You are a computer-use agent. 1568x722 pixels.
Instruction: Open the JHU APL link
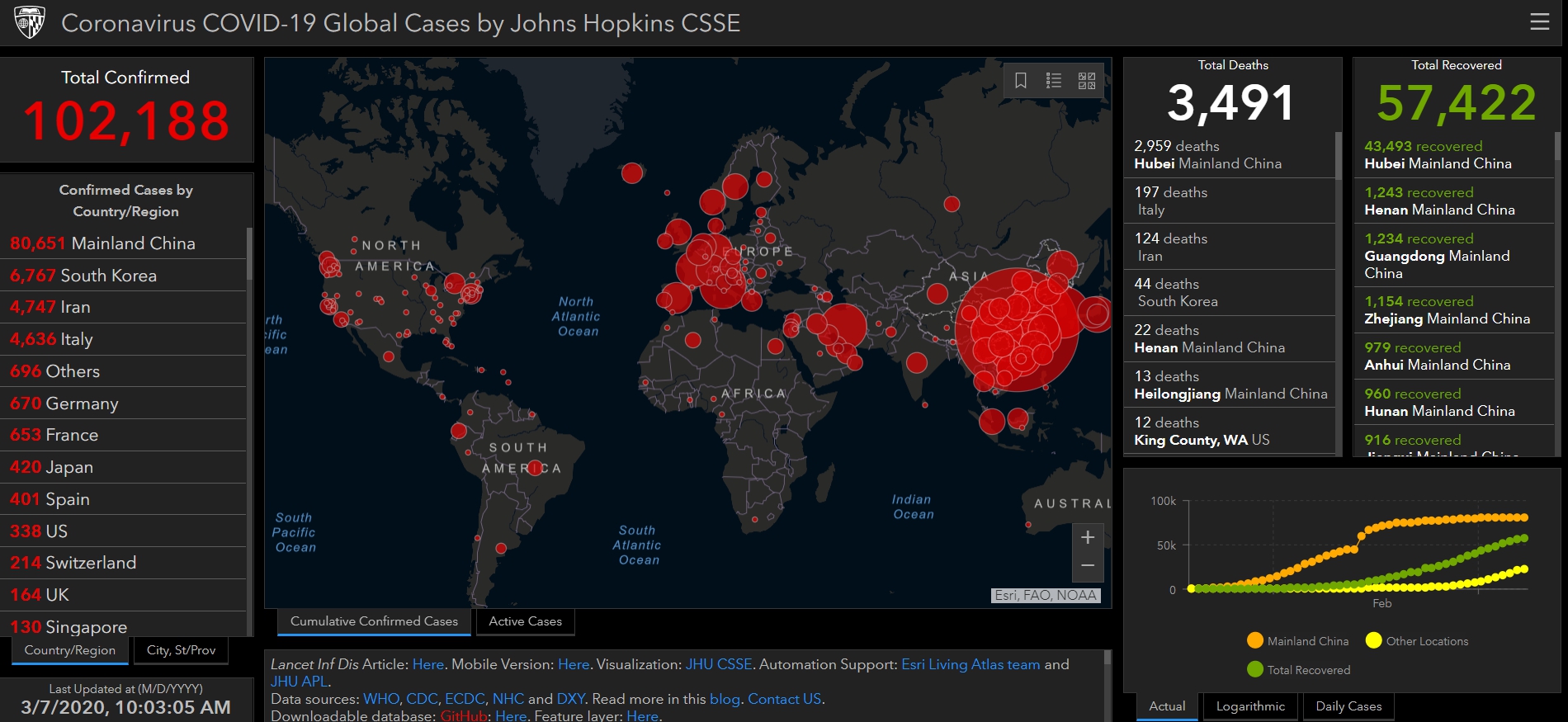[300, 682]
